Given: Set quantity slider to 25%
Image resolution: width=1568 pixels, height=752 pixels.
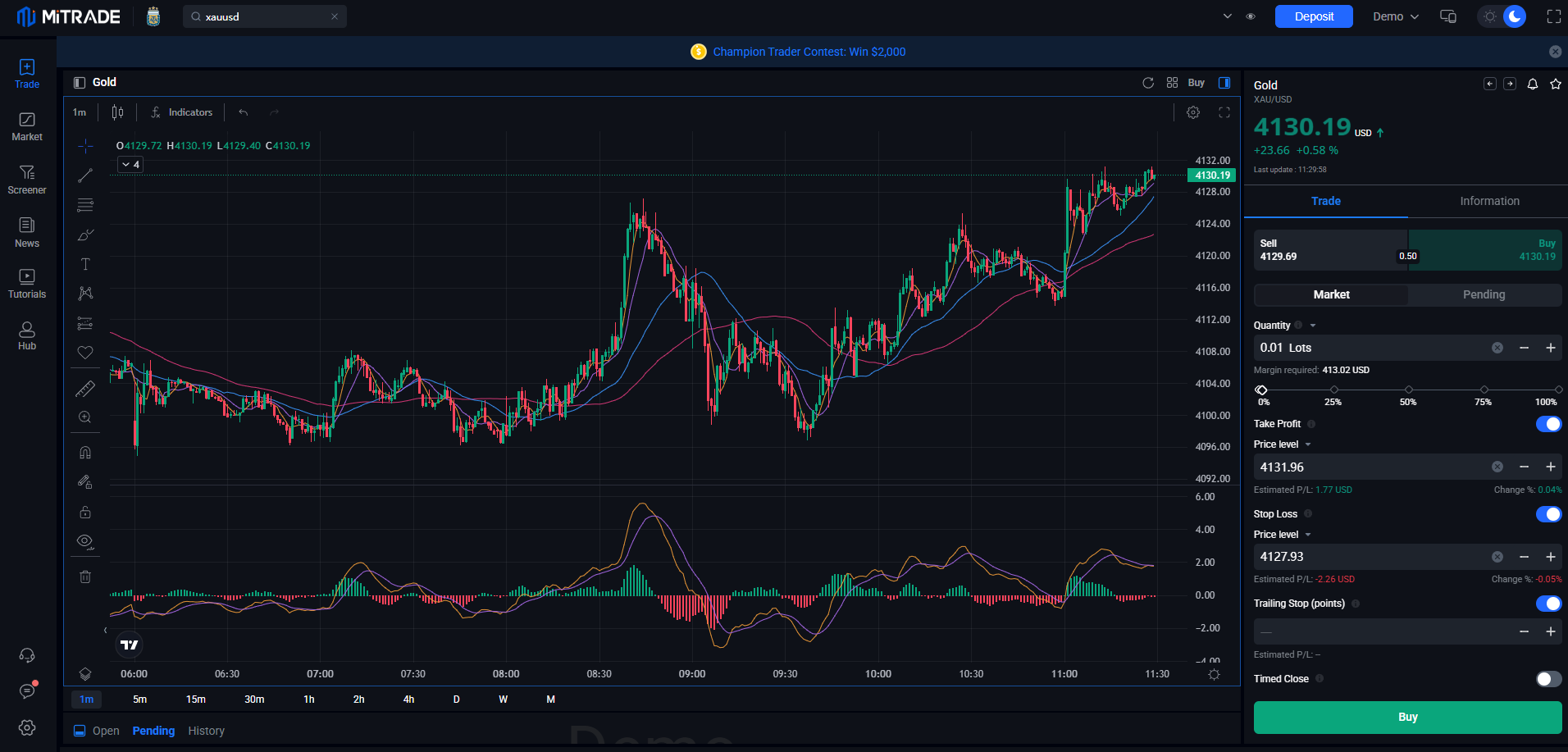Looking at the screenshot, I should click(1333, 390).
